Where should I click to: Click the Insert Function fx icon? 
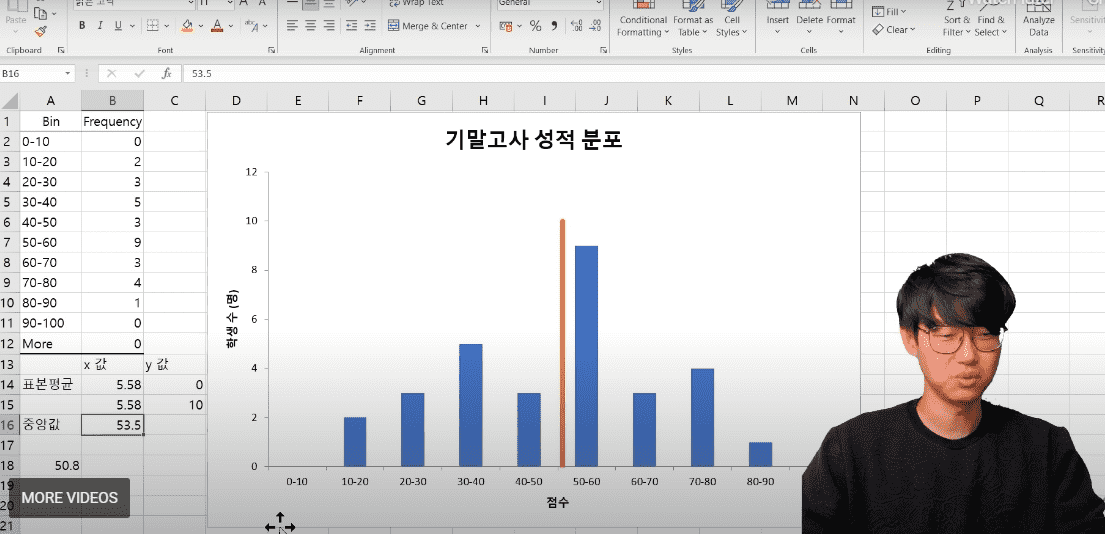pos(167,73)
